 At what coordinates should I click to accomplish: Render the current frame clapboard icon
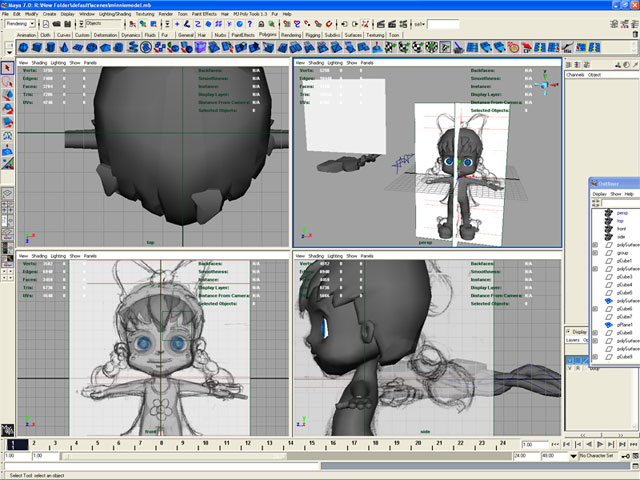380,24
